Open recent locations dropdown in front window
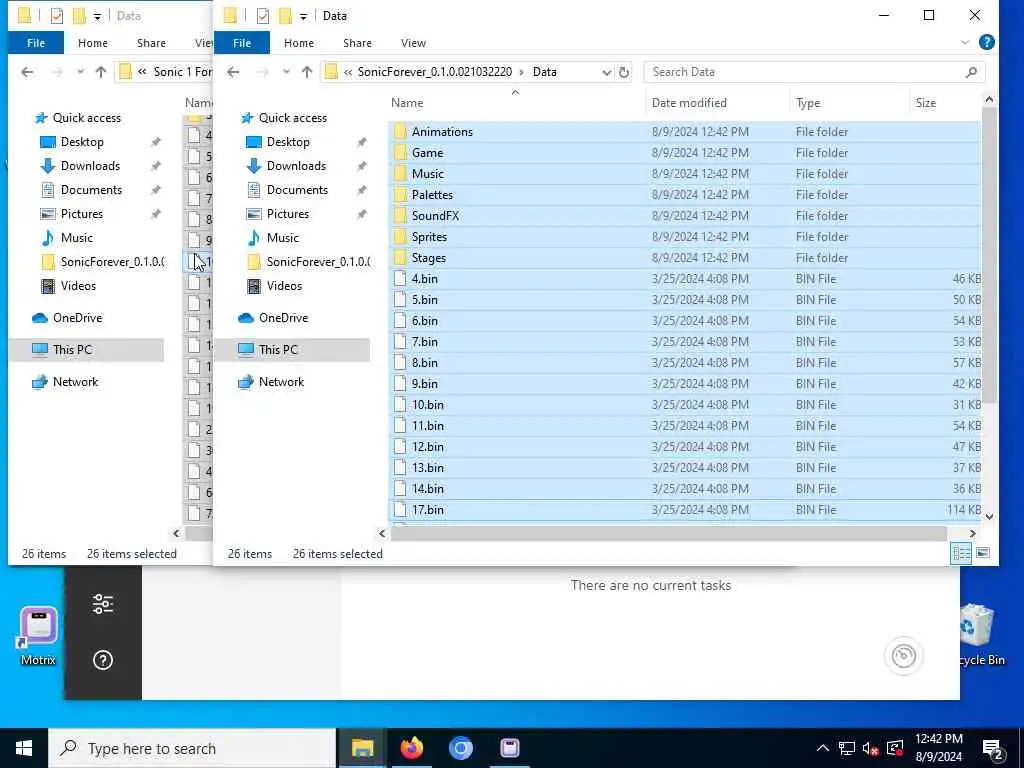The height and width of the screenshot is (768, 1024). 286,72
